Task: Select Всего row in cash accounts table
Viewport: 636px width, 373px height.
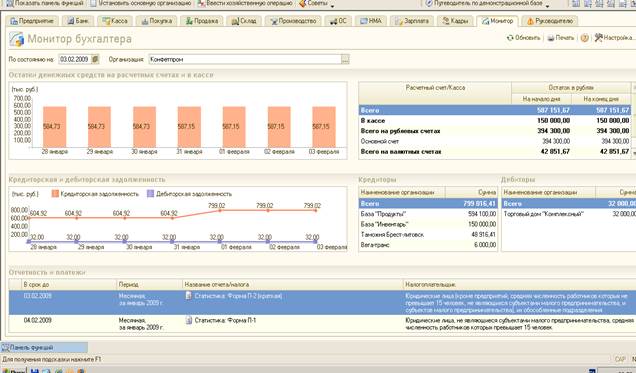Action: [494, 110]
